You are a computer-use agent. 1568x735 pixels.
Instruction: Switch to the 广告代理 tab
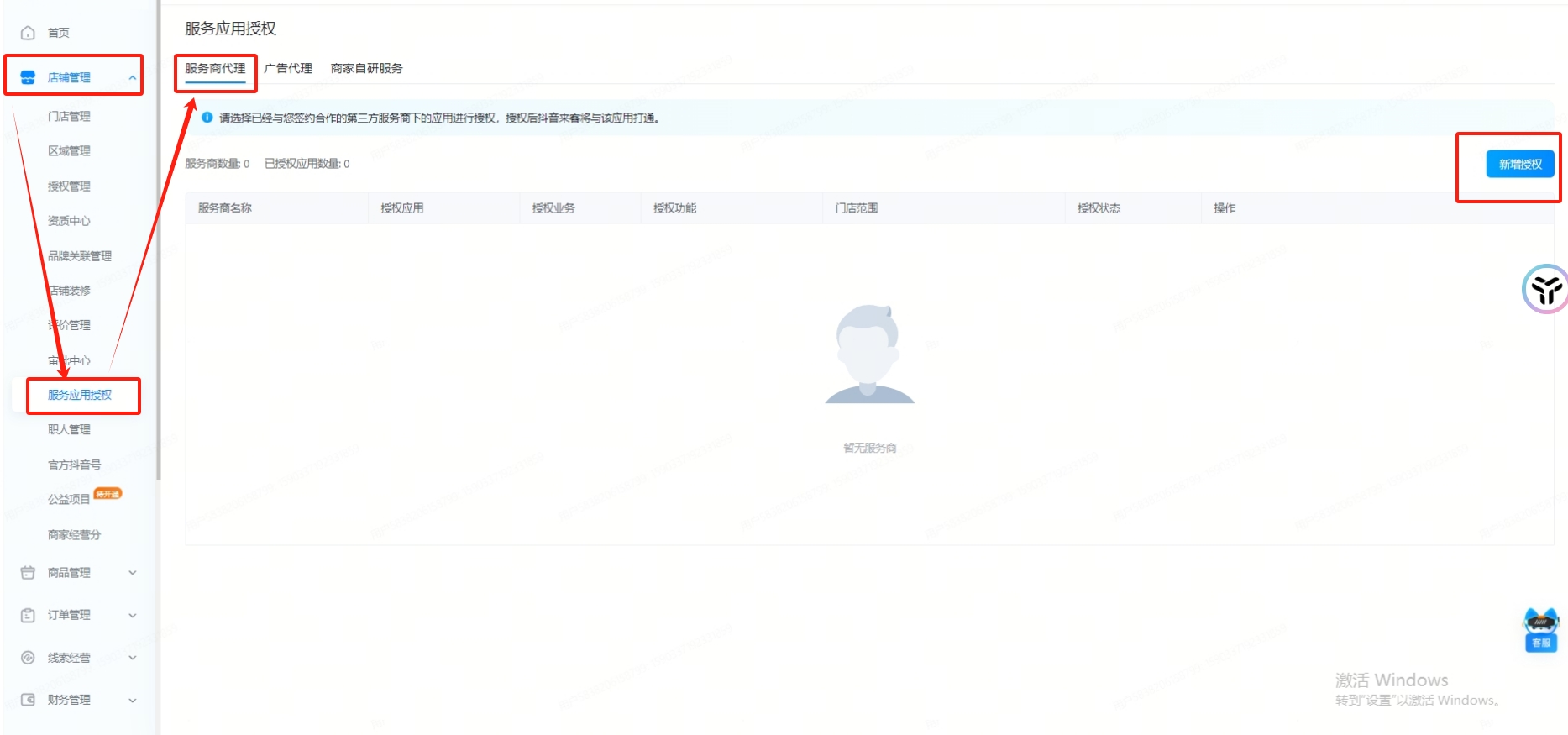tap(288, 68)
